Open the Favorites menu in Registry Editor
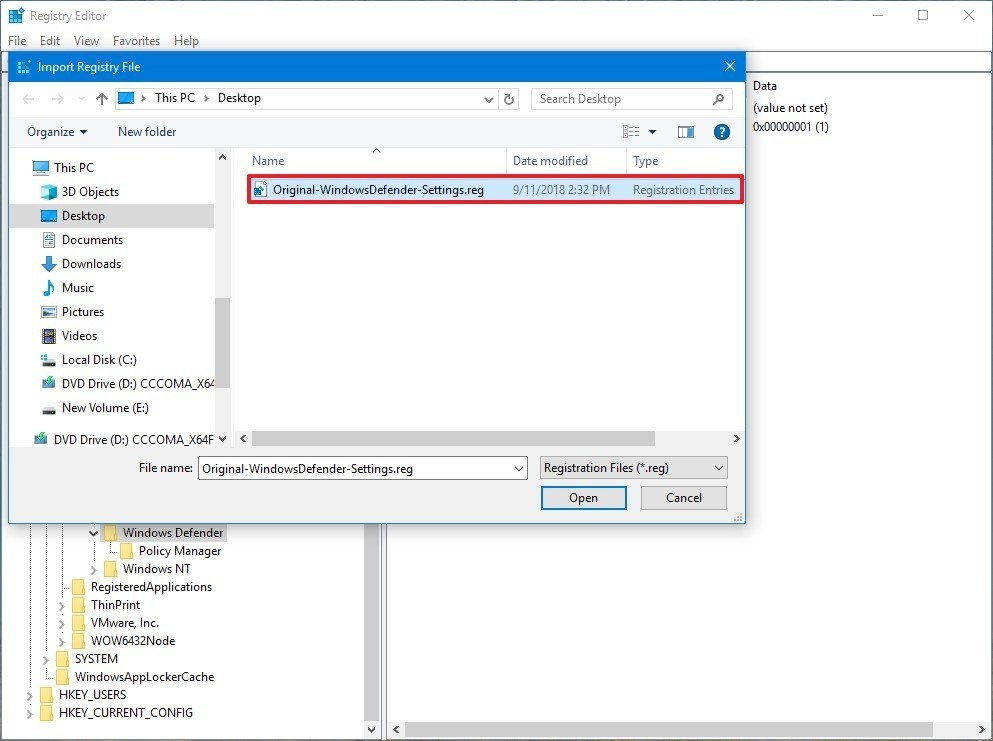 (x=136, y=41)
